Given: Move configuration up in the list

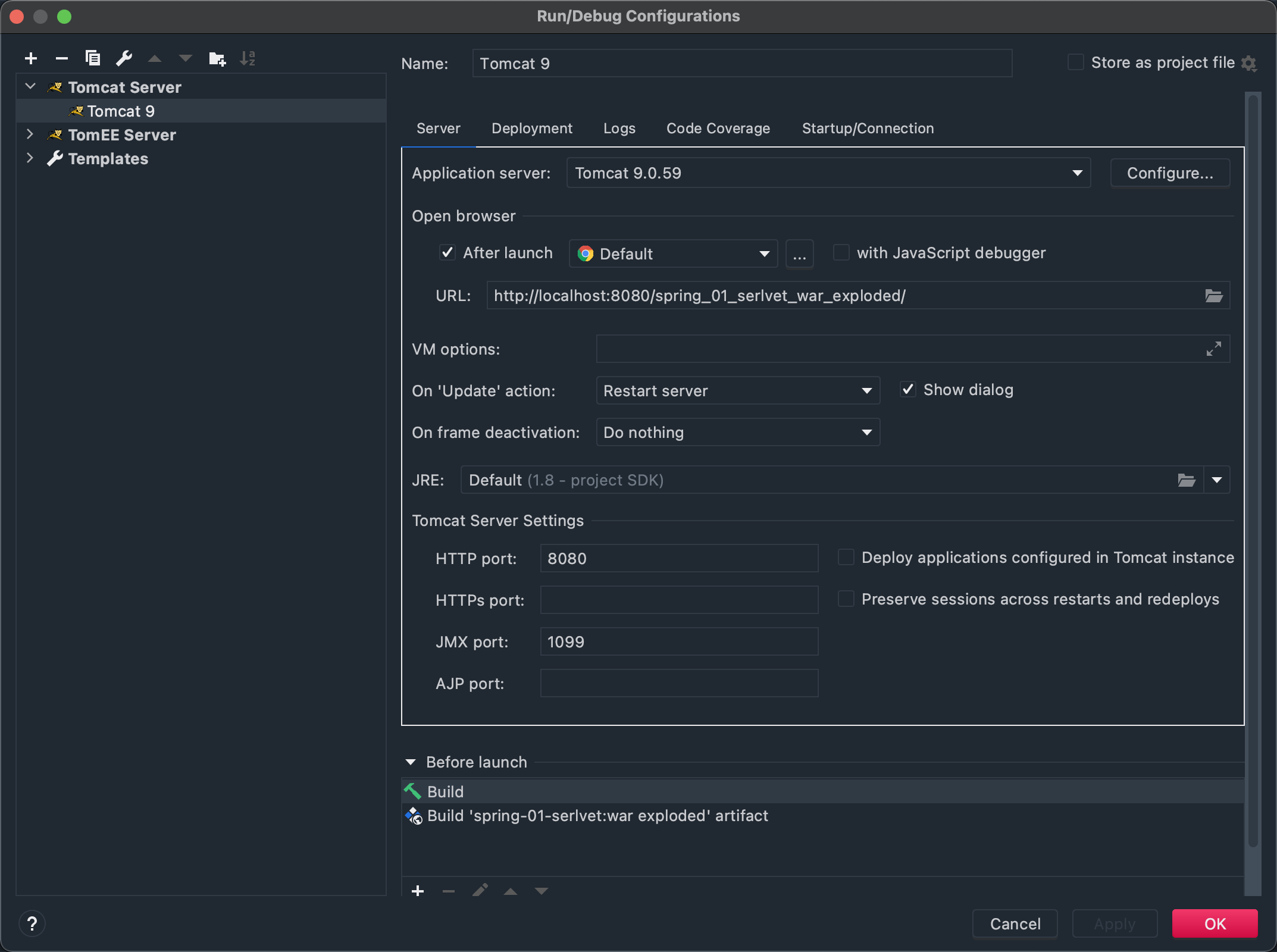Looking at the screenshot, I should coord(155,58).
